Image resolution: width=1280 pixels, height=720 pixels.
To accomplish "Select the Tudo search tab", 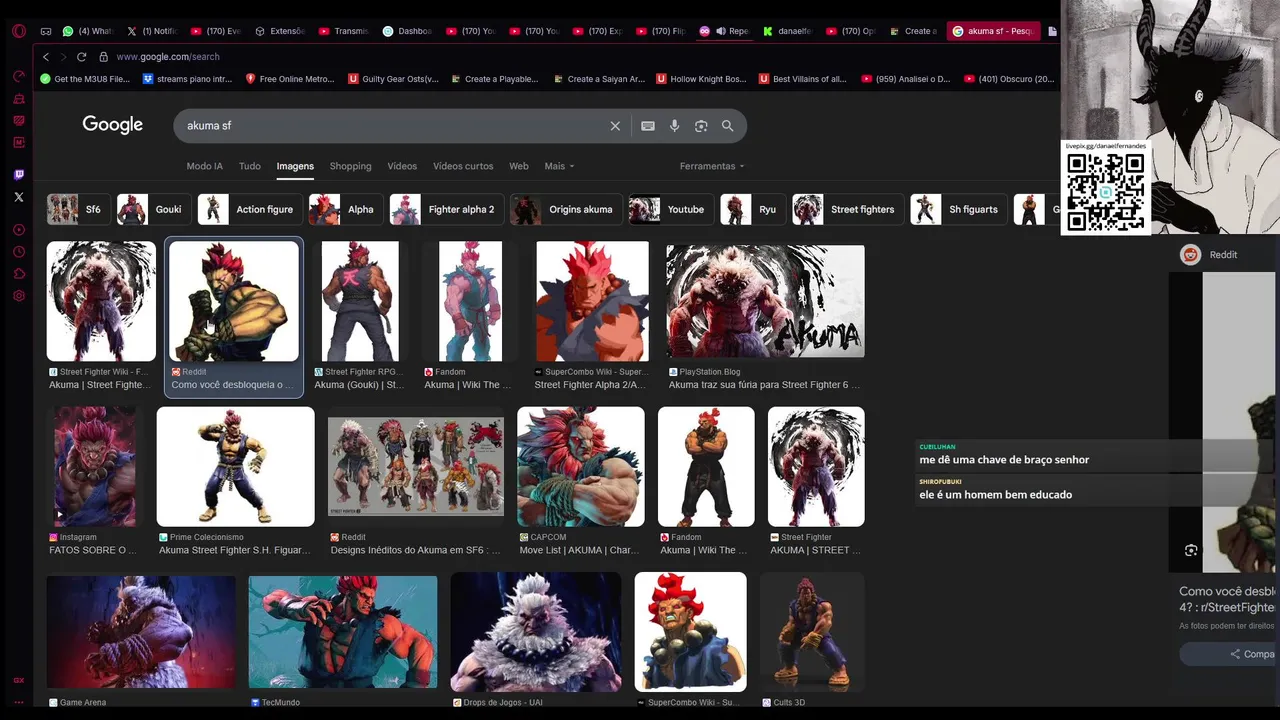I will tap(250, 166).
